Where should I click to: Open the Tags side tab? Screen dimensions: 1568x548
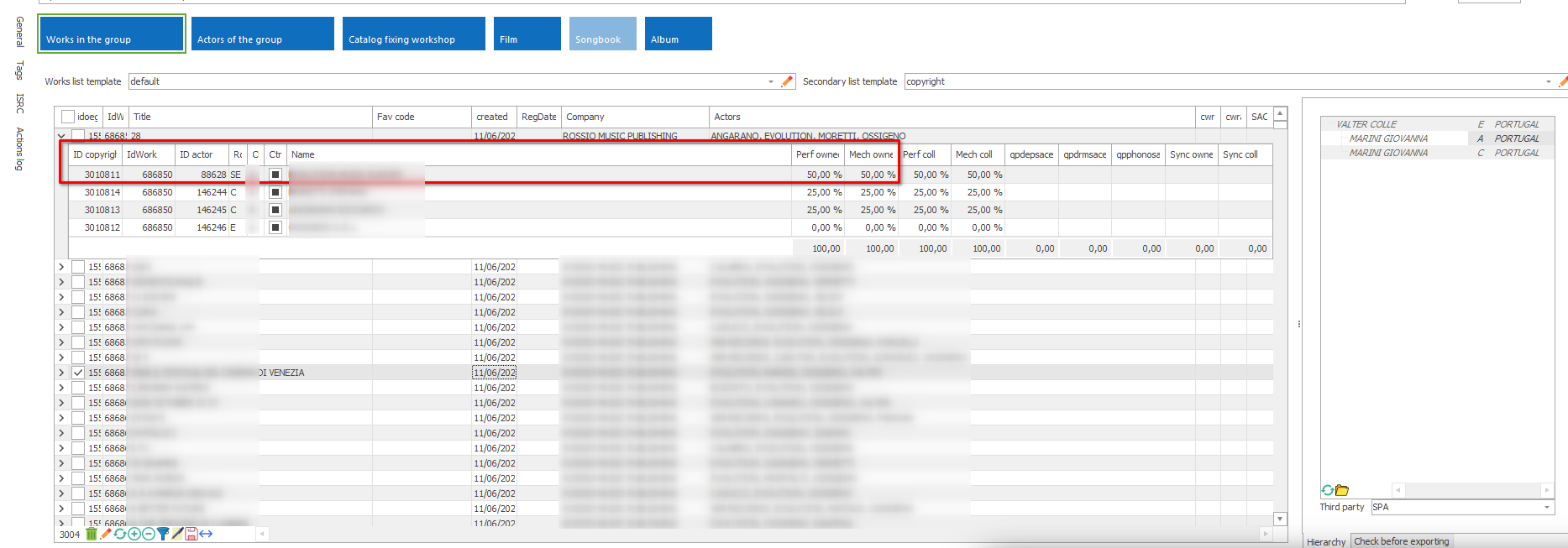coord(19,70)
